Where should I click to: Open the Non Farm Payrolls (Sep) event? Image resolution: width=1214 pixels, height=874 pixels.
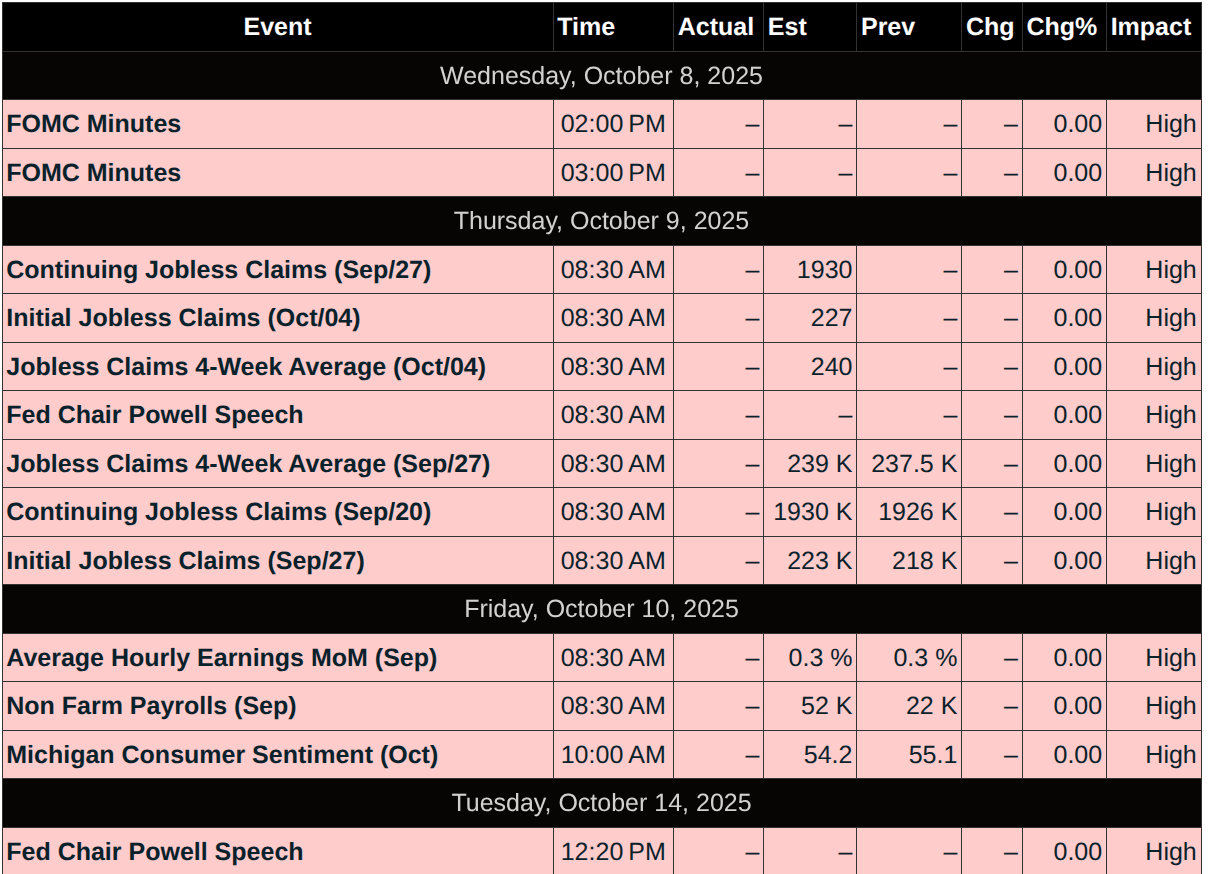[152, 706]
